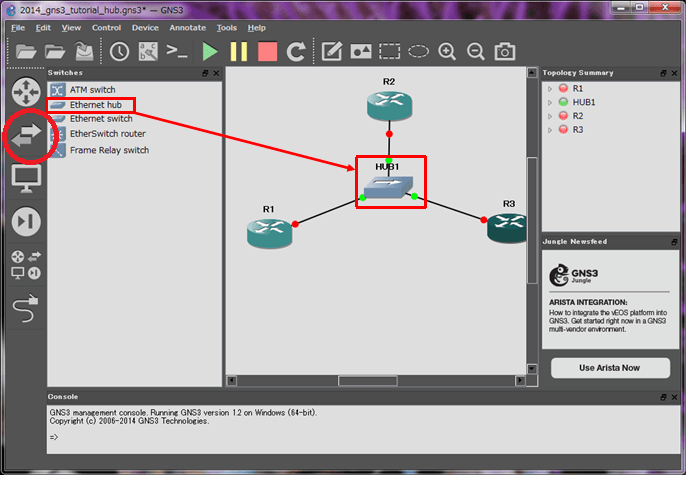Close the Switches panel

click(x=216, y=73)
